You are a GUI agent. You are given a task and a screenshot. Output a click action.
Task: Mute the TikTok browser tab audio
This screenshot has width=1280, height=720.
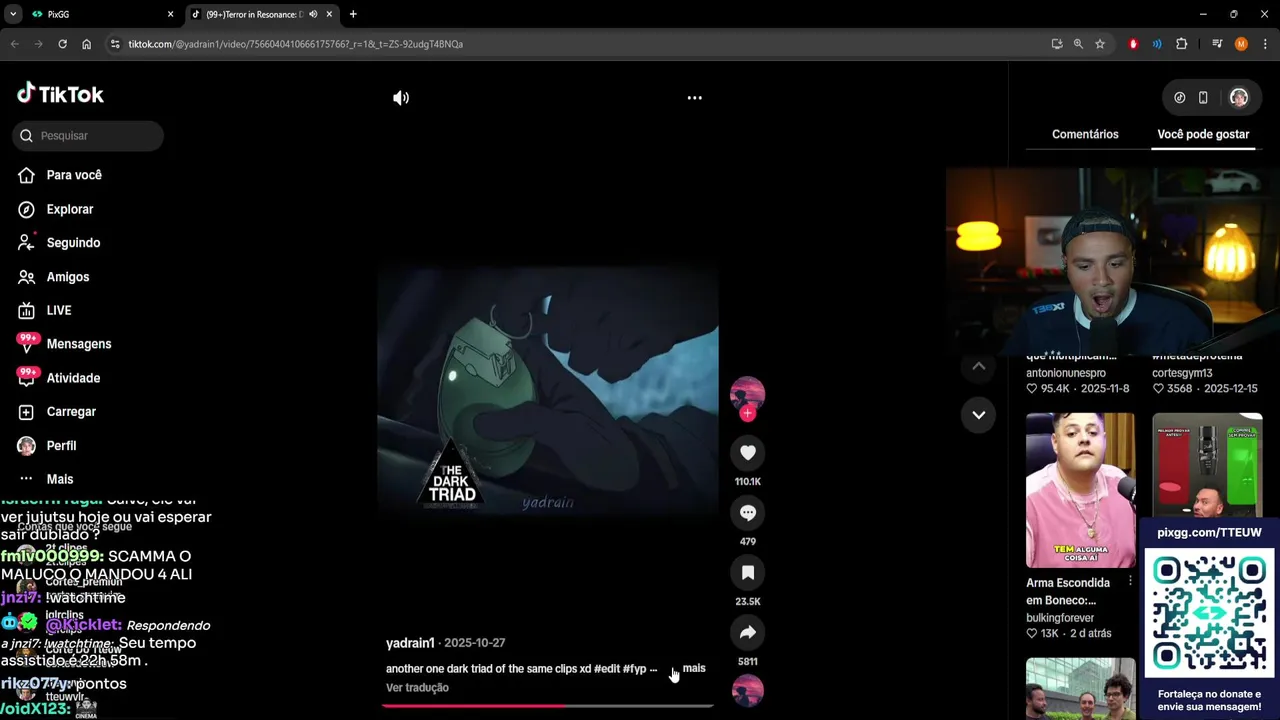click(x=313, y=14)
